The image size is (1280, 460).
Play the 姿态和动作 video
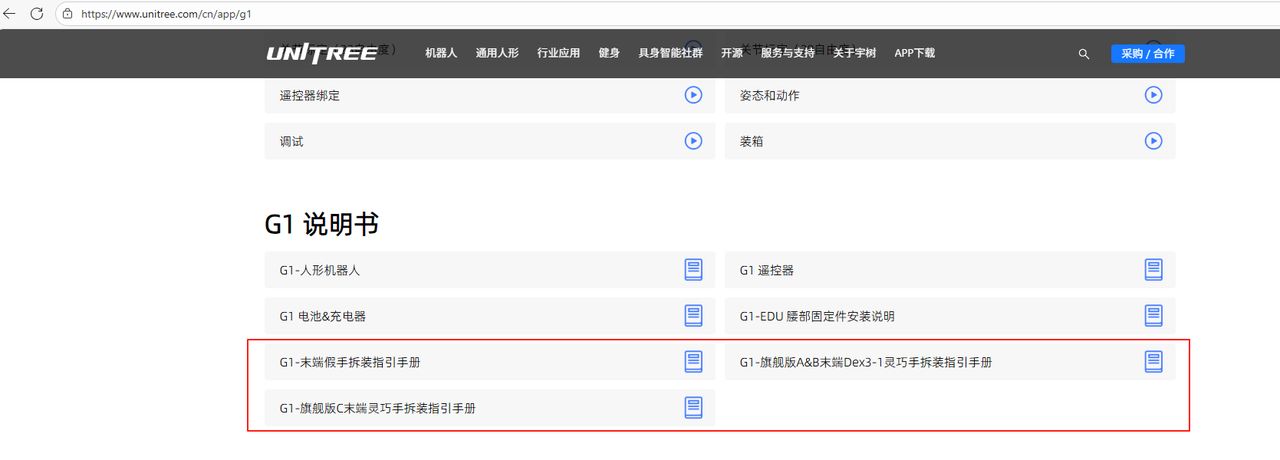pos(1153,95)
